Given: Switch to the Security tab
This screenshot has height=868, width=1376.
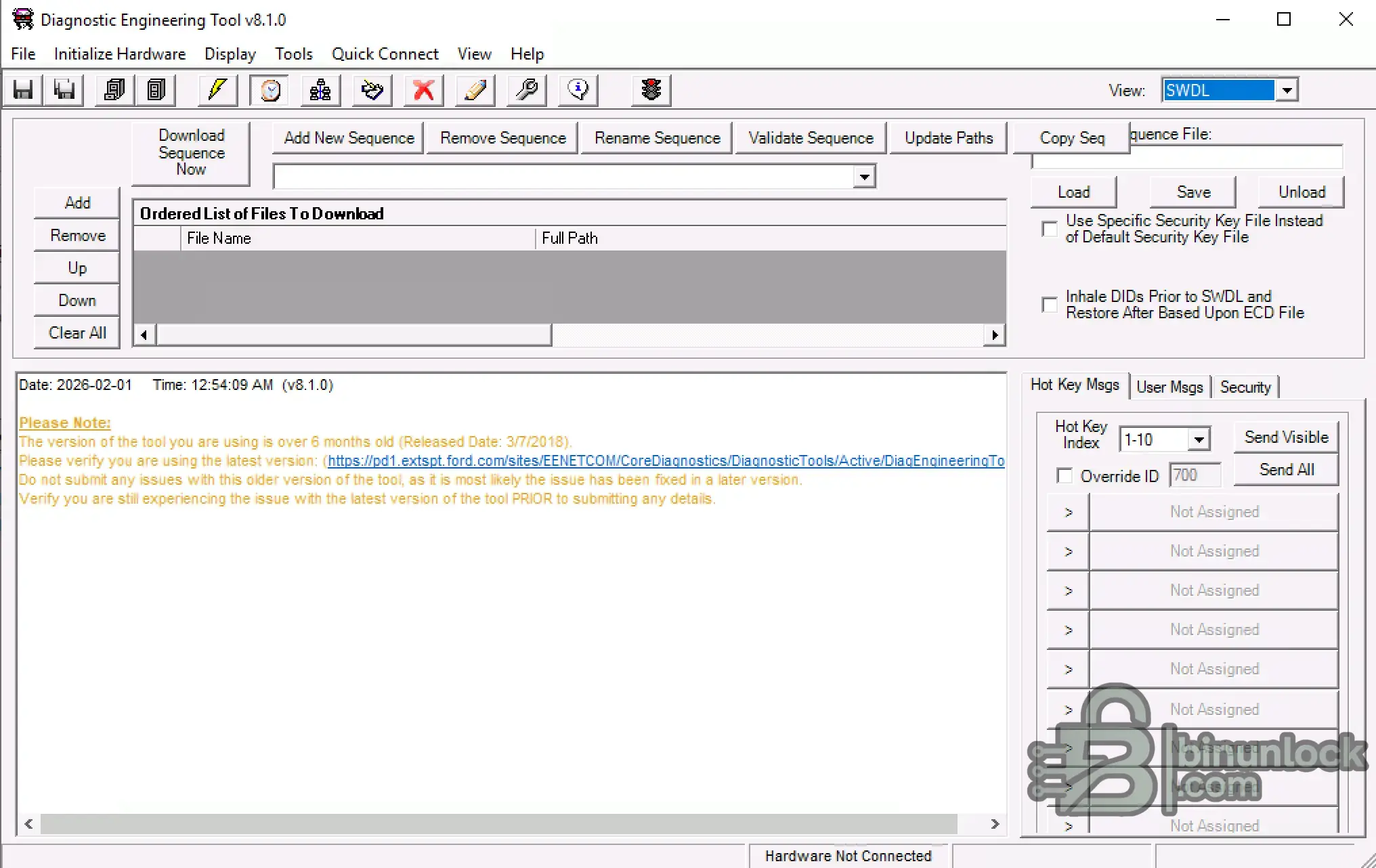Looking at the screenshot, I should coord(1245,387).
